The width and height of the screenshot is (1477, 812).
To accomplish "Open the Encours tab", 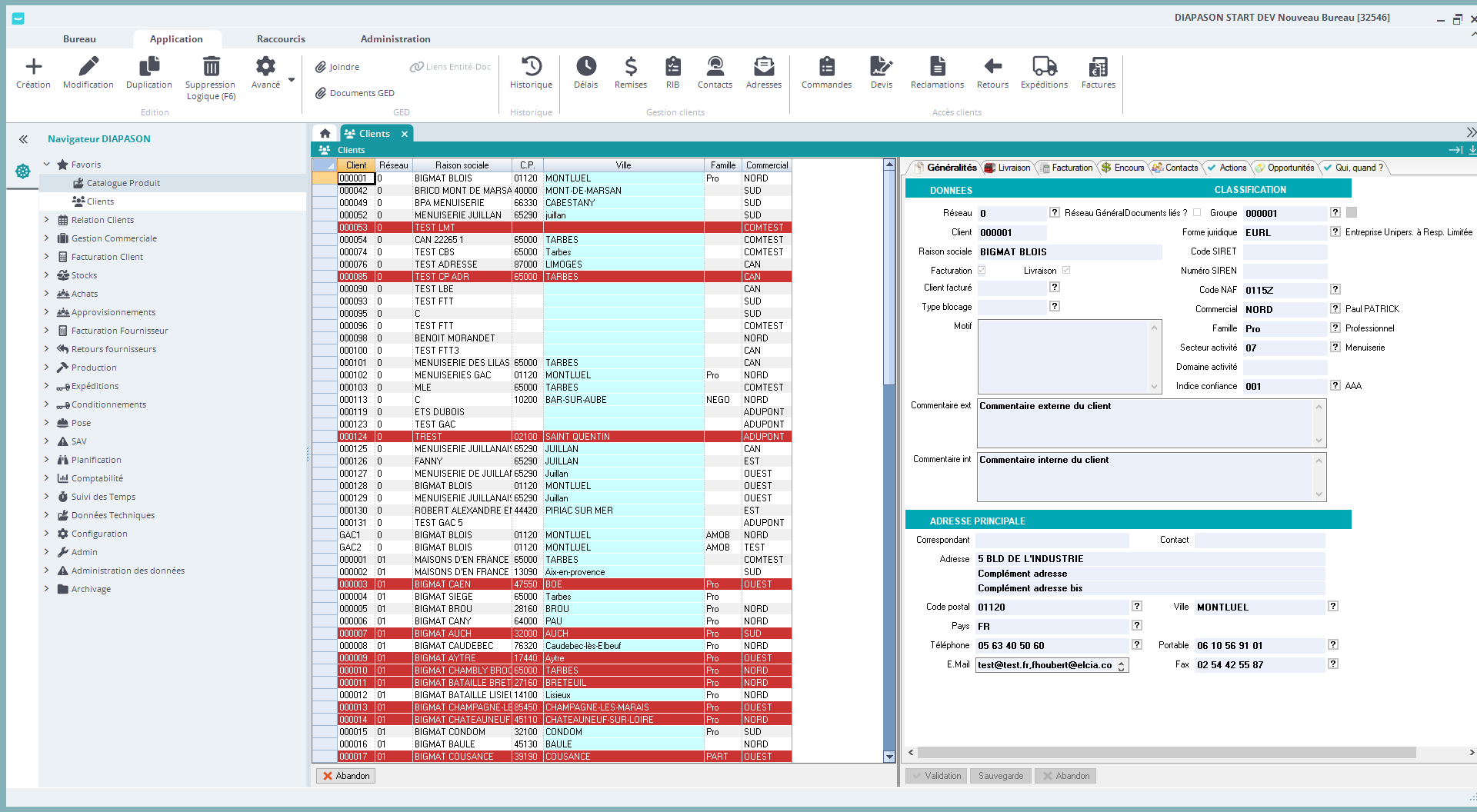I will tap(1123, 168).
